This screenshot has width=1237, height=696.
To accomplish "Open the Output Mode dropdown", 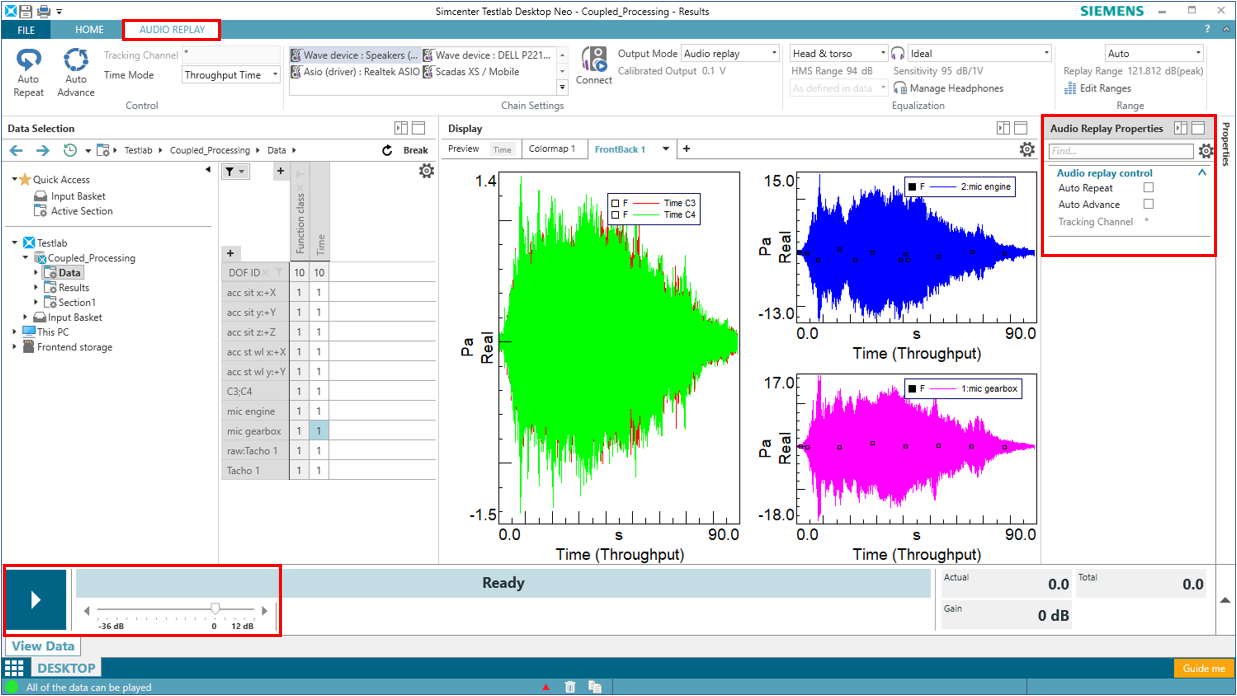I will coord(730,54).
